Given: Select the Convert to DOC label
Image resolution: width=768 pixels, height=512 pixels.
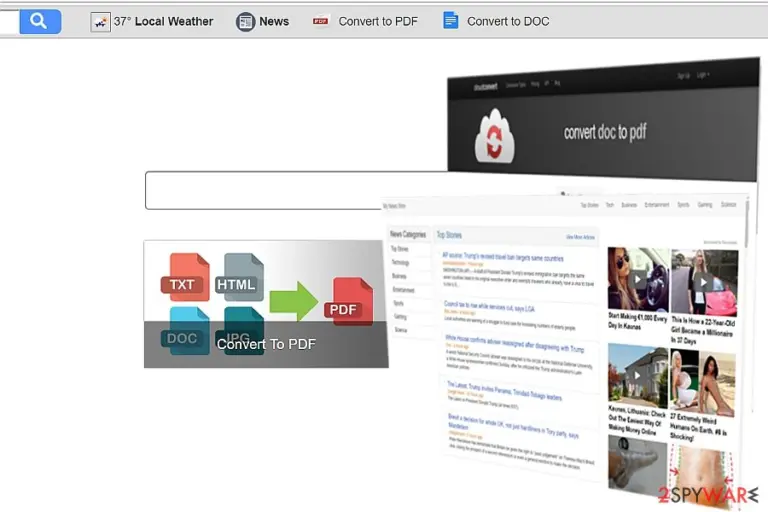Looking at the screenshot, I should pos(508,22).
